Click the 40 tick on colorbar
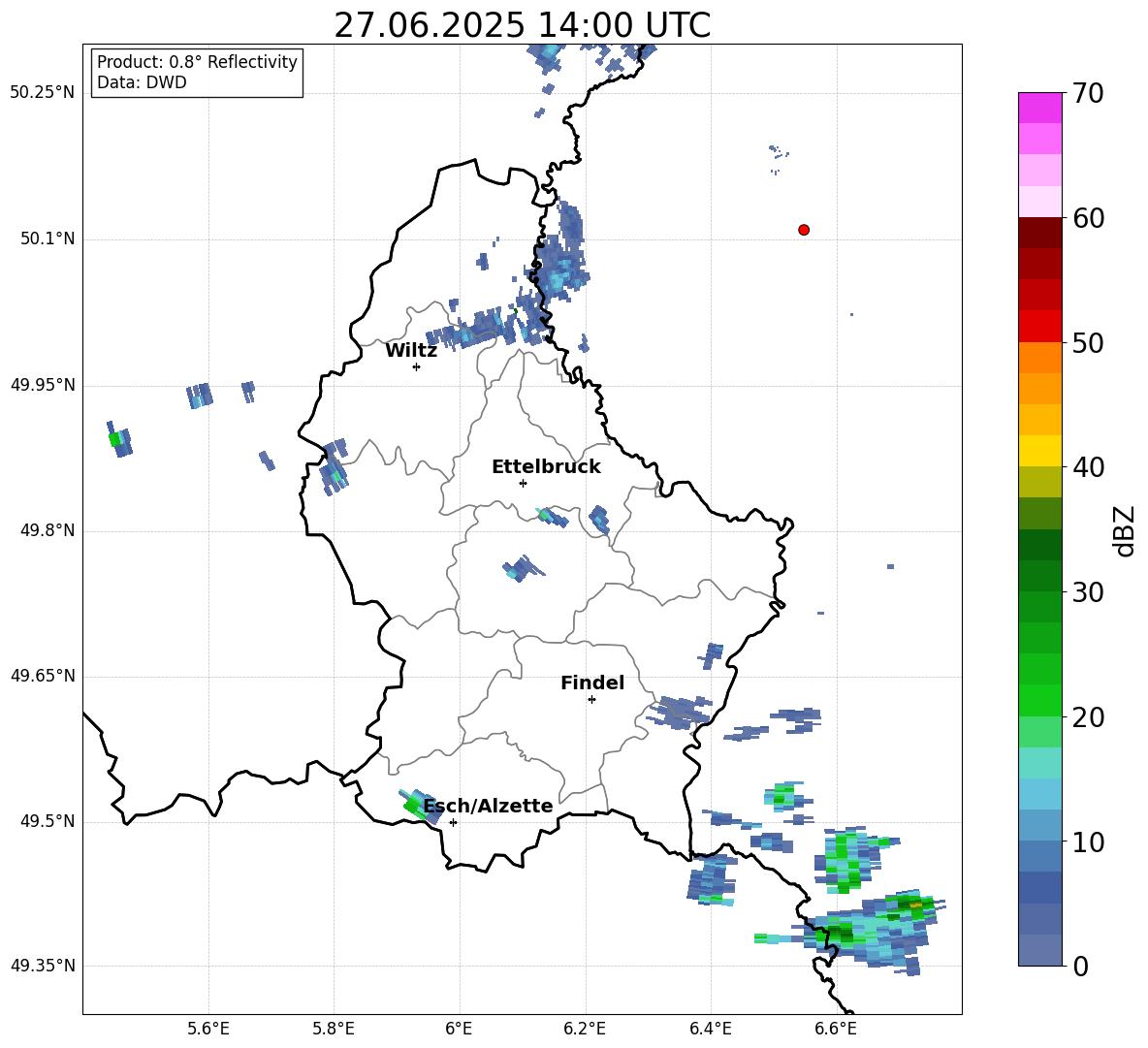This screenshot has width=1148, height=1048. tap(1088, 467)
